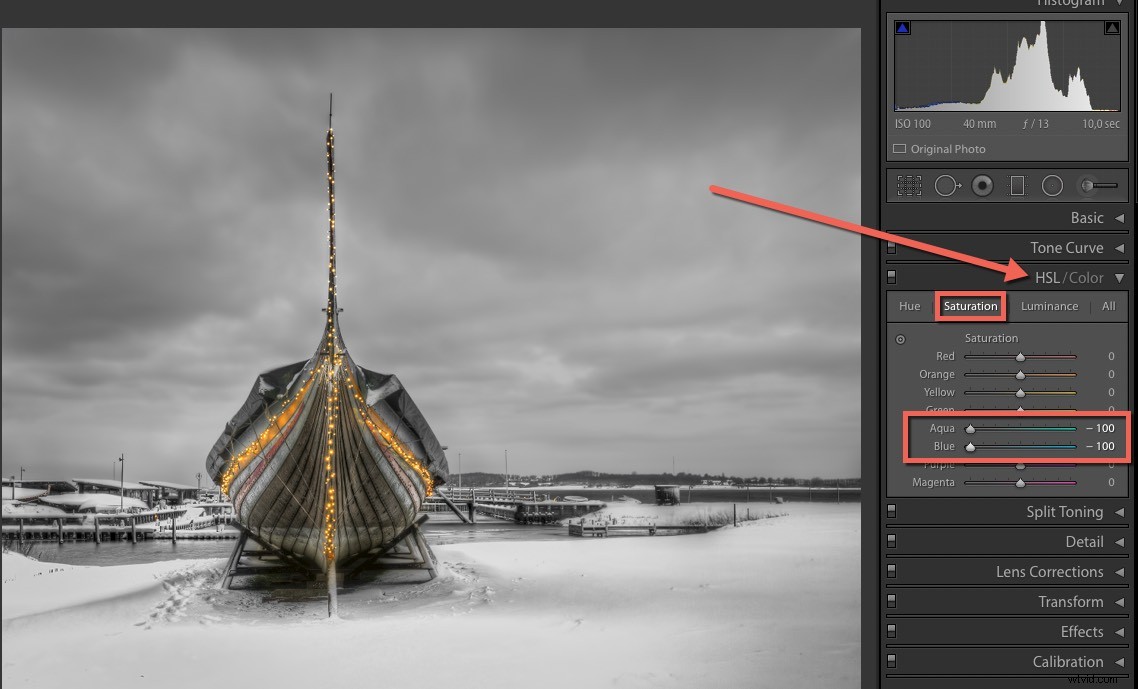Open the Hue tab
The width and height of the screenshot is (1138, 689).
point(909,306)
